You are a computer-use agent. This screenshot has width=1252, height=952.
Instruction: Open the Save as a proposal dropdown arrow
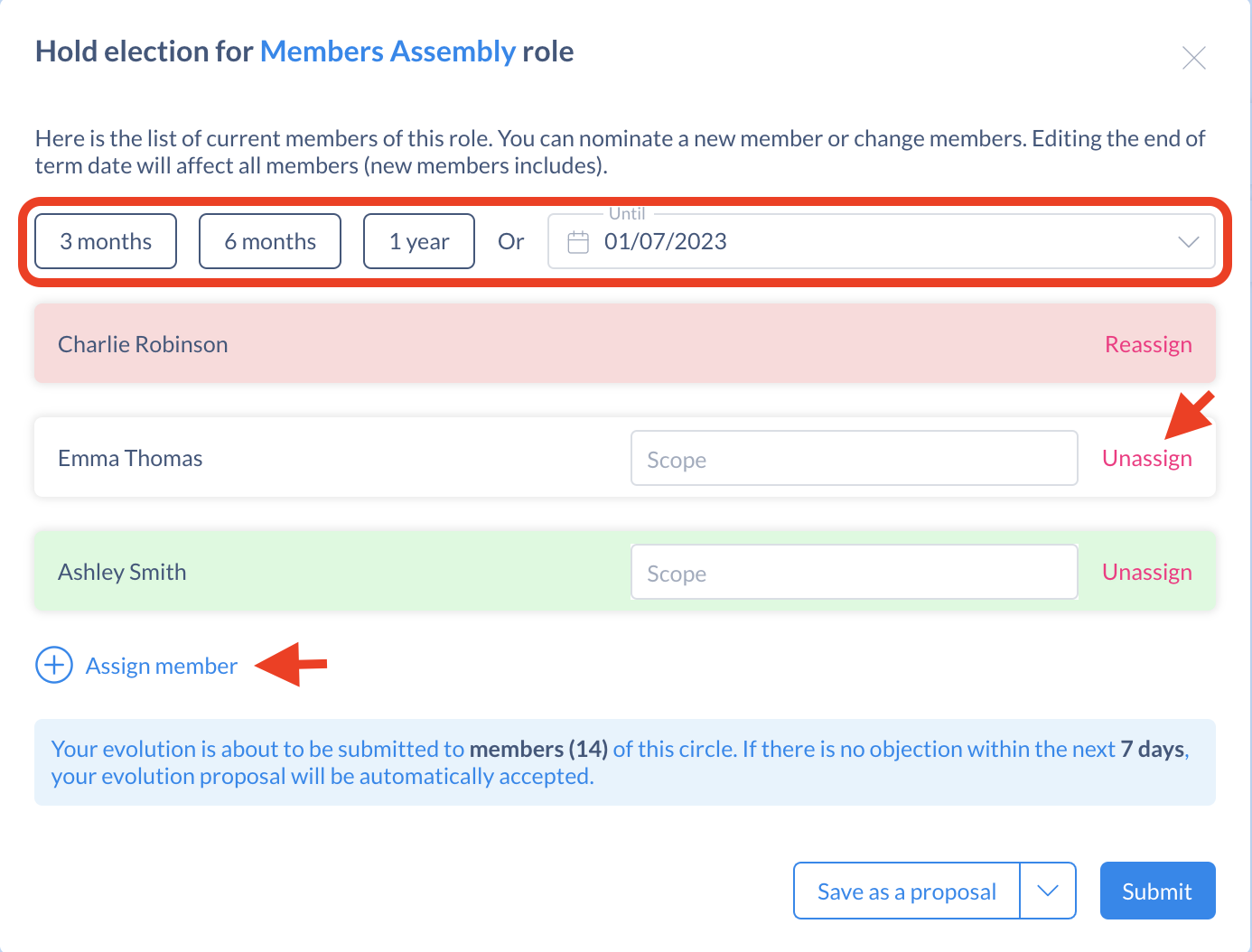(1048, 891)
